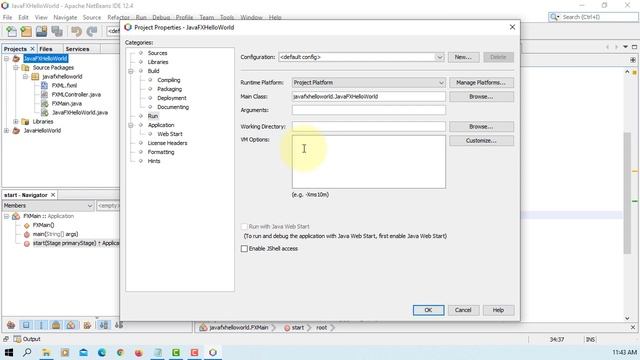Select FXMLController.java in Projects tree

coord(76,94)
